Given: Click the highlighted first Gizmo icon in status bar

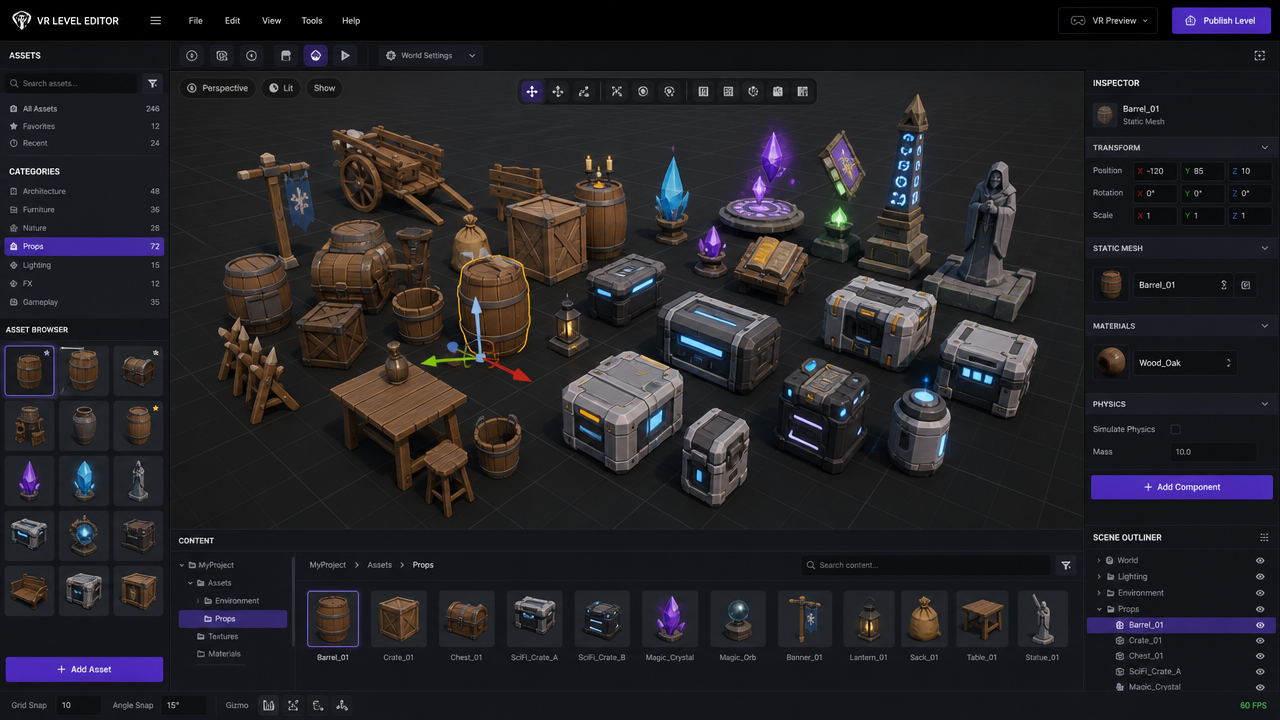Looking at the screenshot, I should point(269,705).
